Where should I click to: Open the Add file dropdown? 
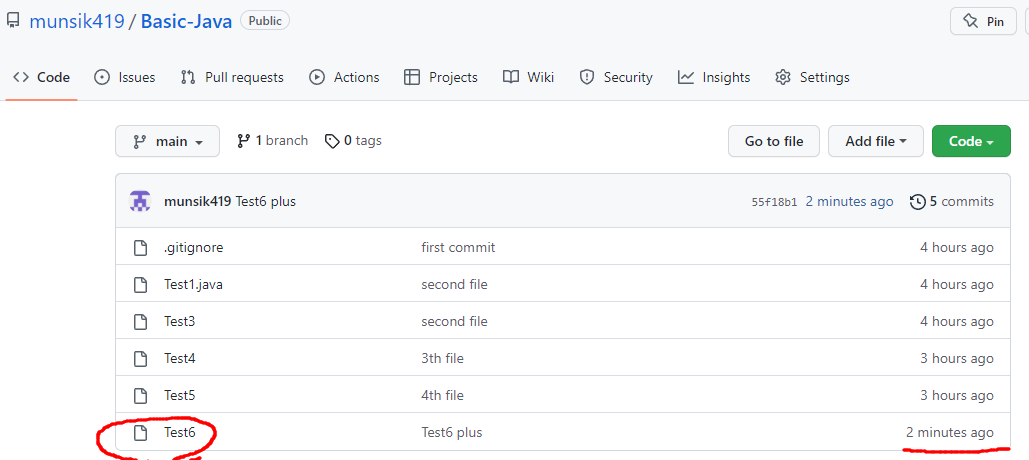click(x=875, y=141)
